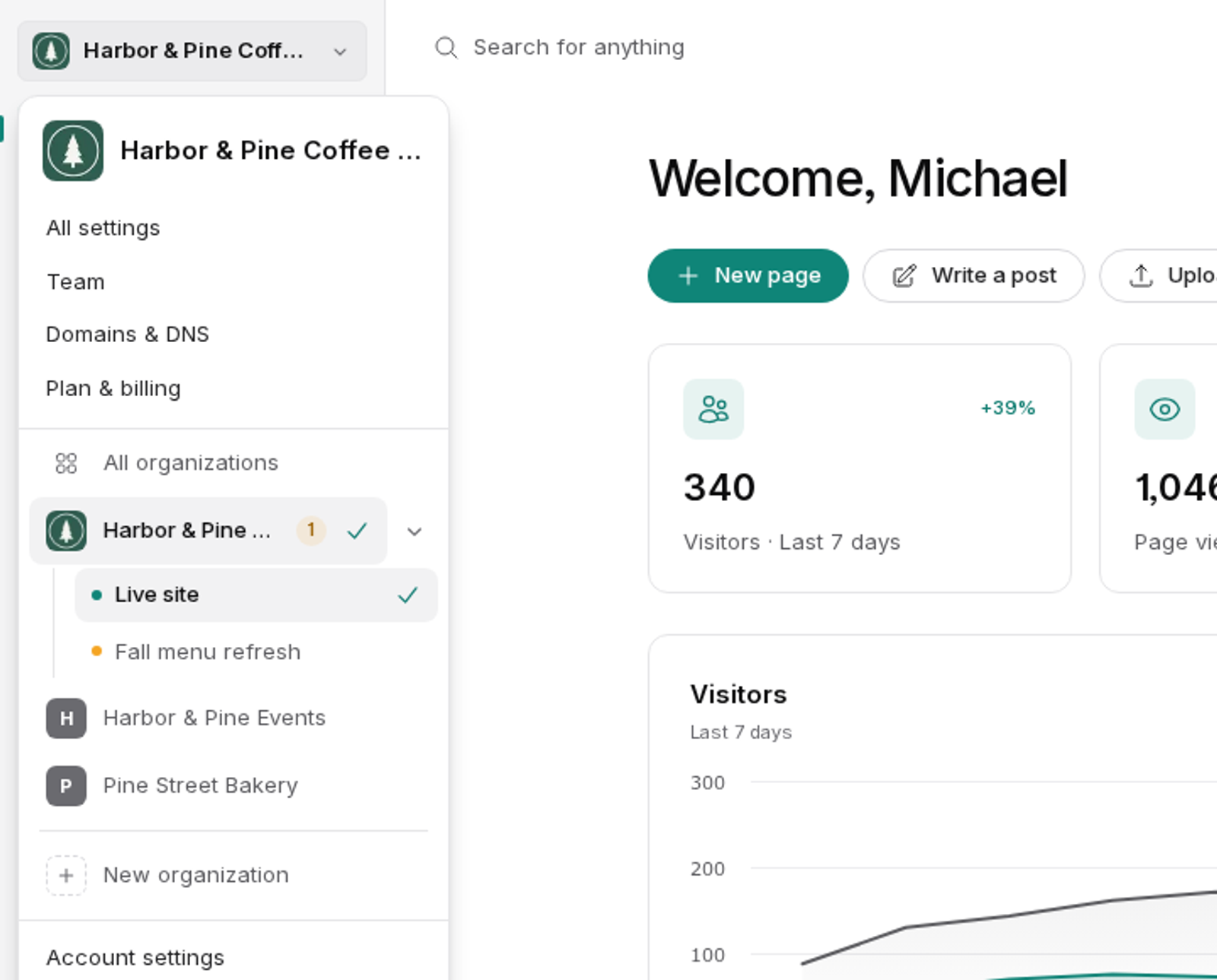The height and width of the screenshot is (980, 1217).
Task: Click the tree logo in top workspace button
Action: pos(51,51)
